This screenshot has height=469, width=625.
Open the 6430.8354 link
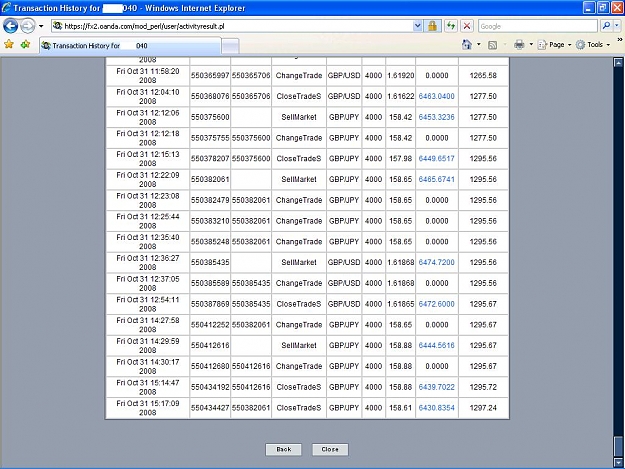pyautogui.click(x=436, y=408)
